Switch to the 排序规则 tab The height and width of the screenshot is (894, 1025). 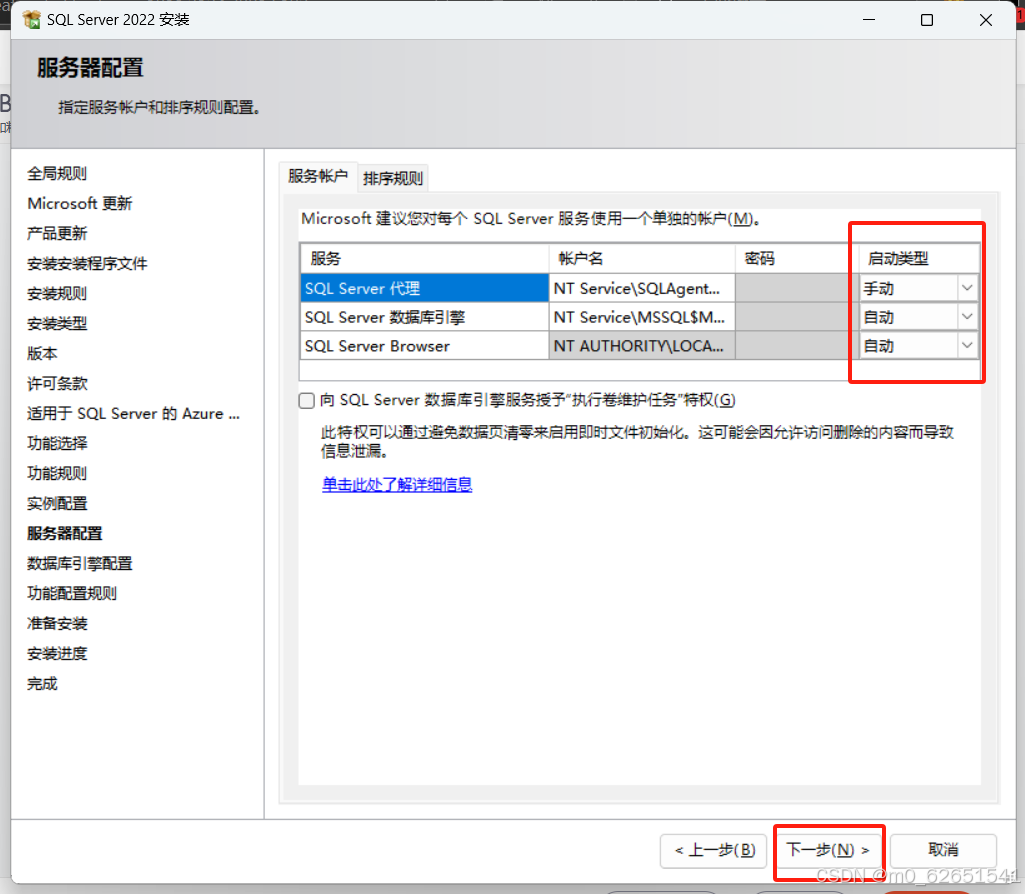click(x=393, y=178)
